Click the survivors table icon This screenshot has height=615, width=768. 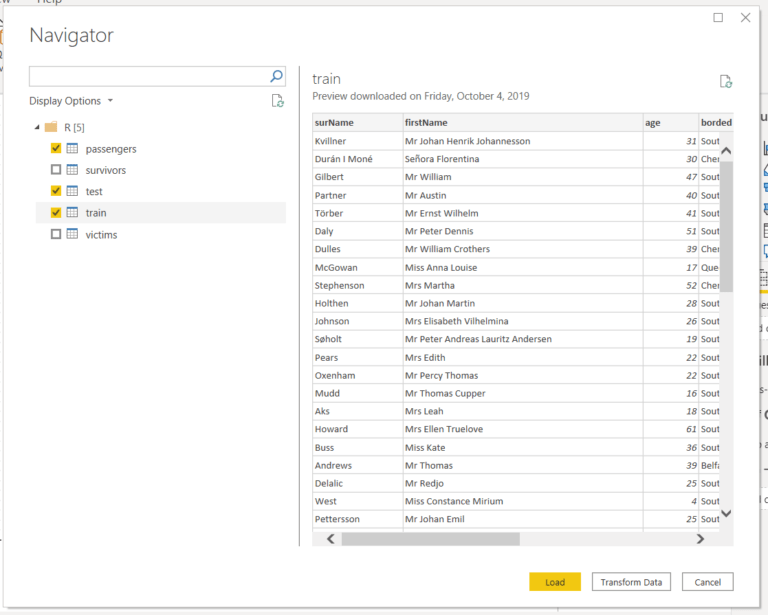tap(72, 170)
